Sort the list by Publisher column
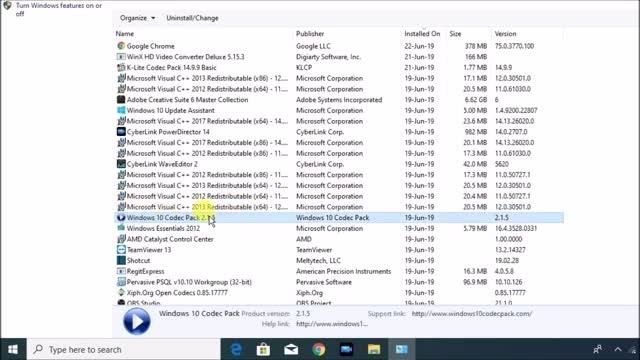The image size is (640, 360). 310,33
